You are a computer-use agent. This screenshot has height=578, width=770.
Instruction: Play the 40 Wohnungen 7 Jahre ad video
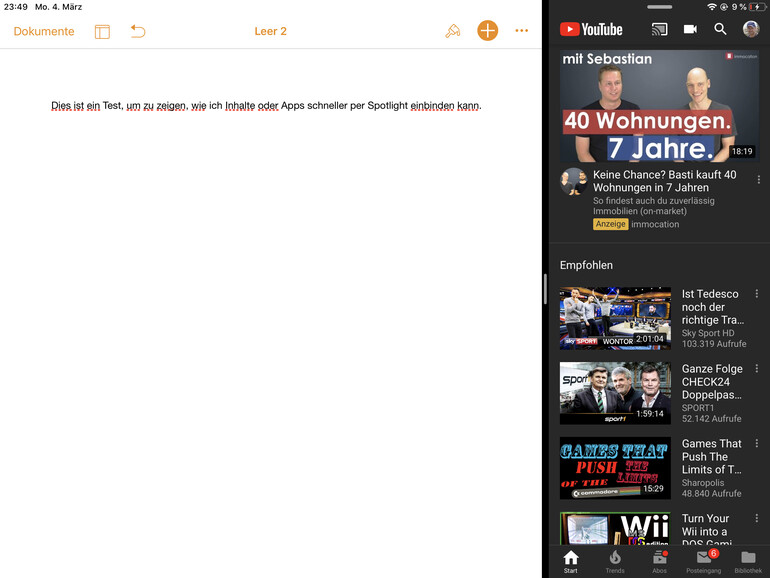click(659, 106)
